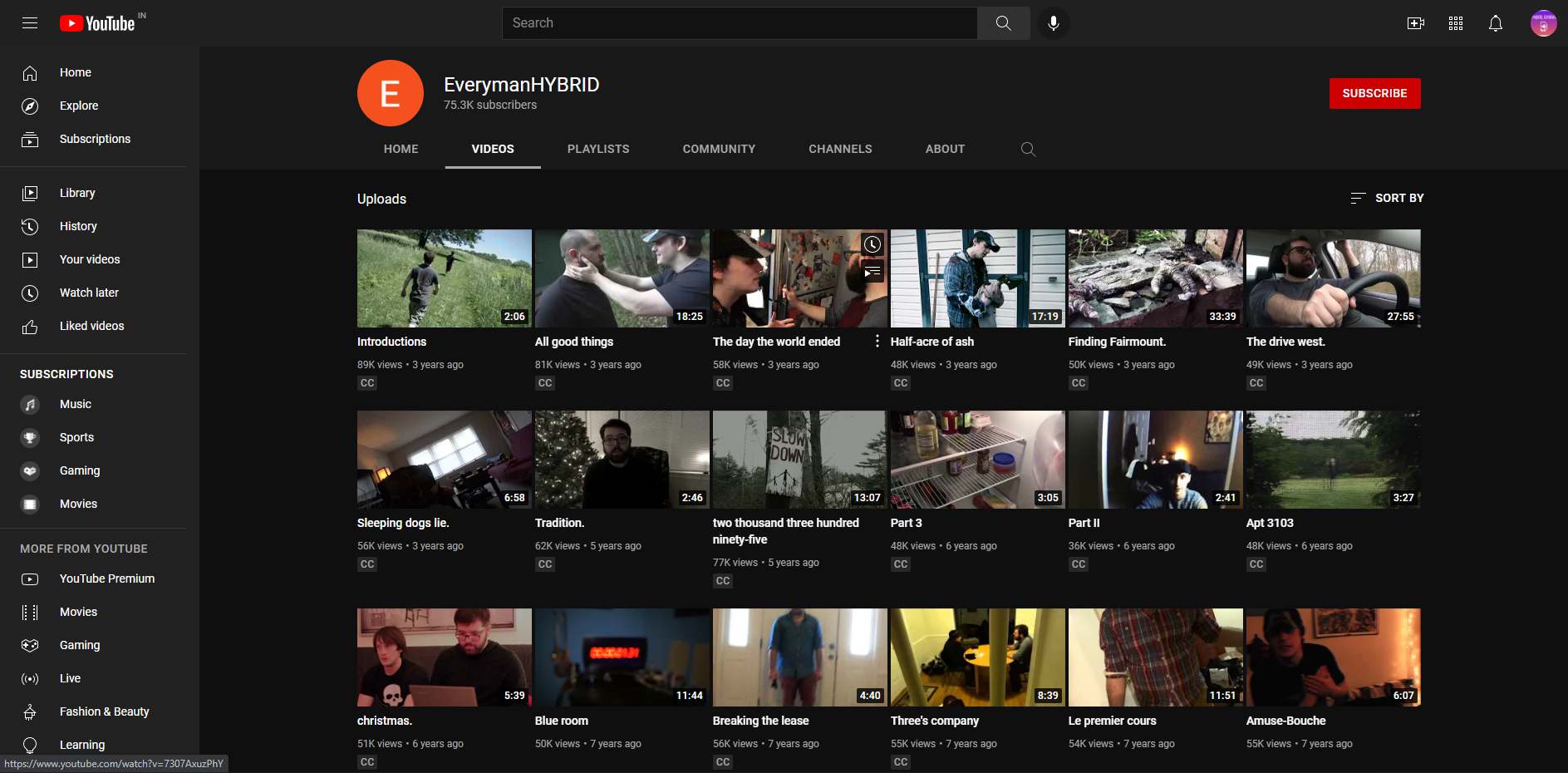The width and height of the screenshot is (1568, 773).
Task: Click the Learning lightbulb icon
Action: (30, 746)
